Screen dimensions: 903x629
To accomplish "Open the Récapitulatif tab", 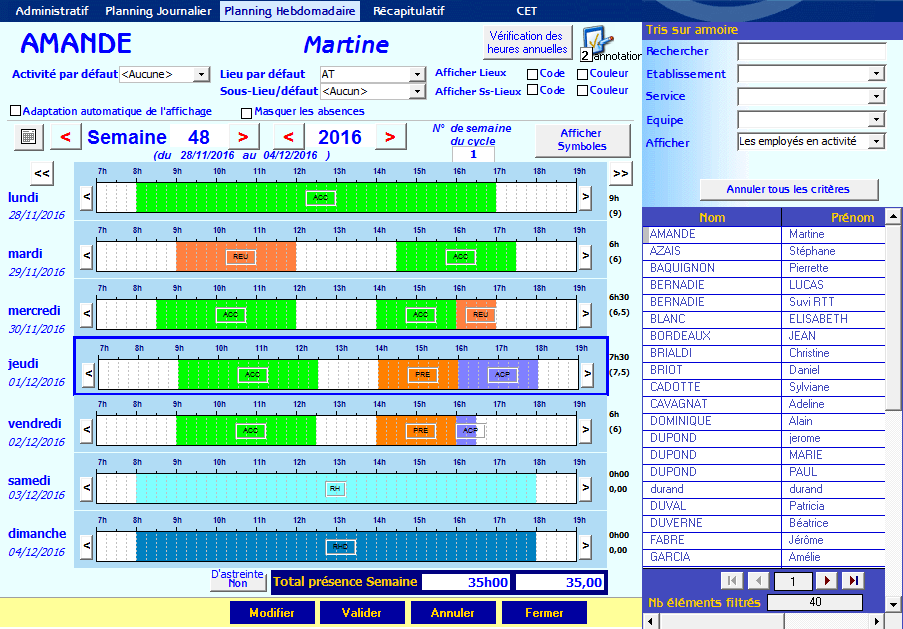I will pyautogui.click(x=409, y=11).
